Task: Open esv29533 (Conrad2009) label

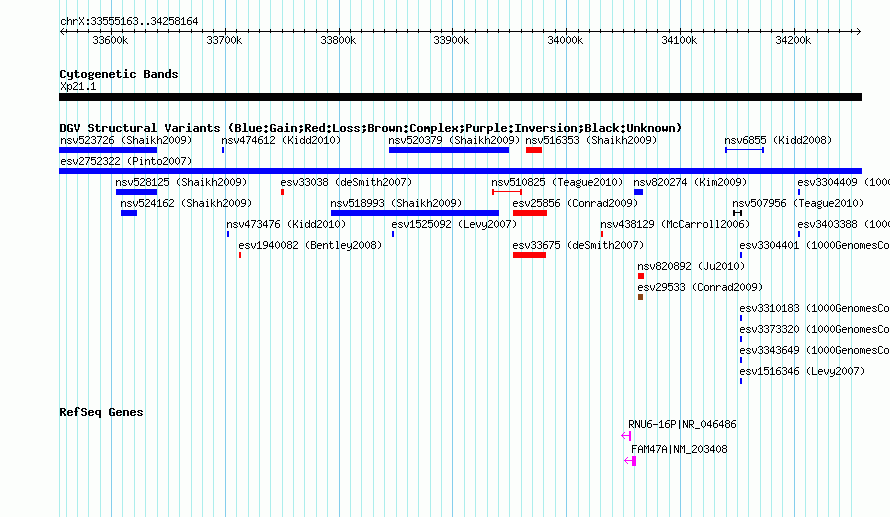Action: click(700, 287)
